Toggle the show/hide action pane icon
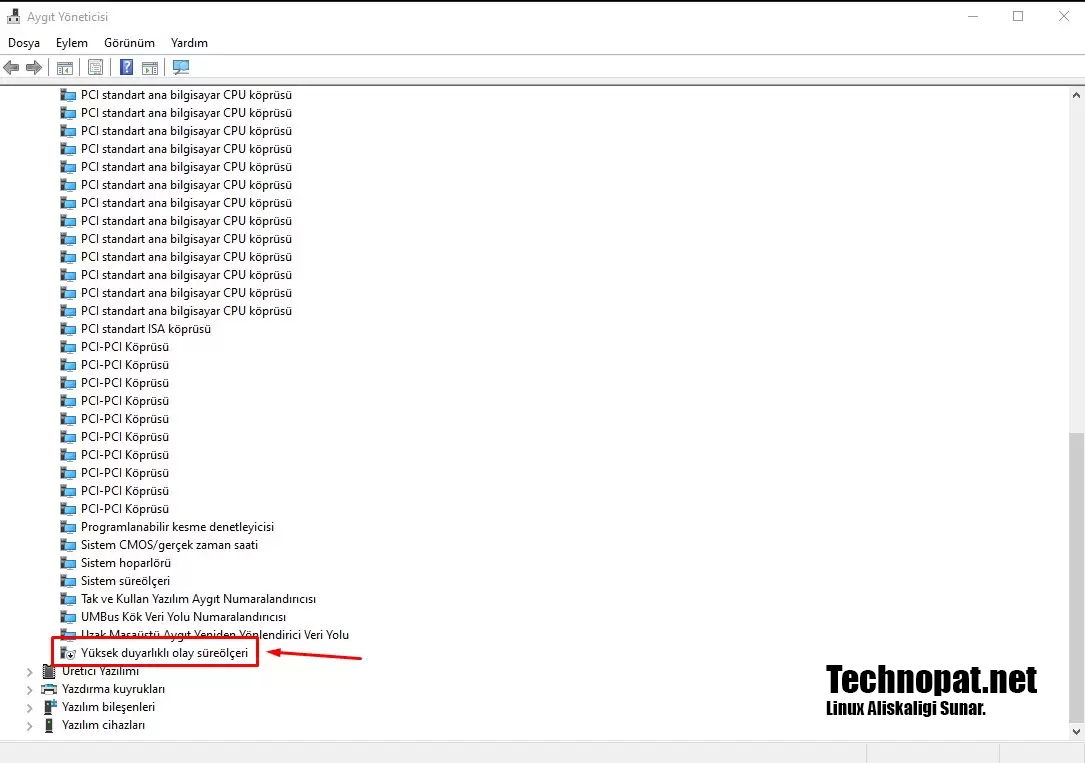This screenshot has width=1085, height=763. 149,67
